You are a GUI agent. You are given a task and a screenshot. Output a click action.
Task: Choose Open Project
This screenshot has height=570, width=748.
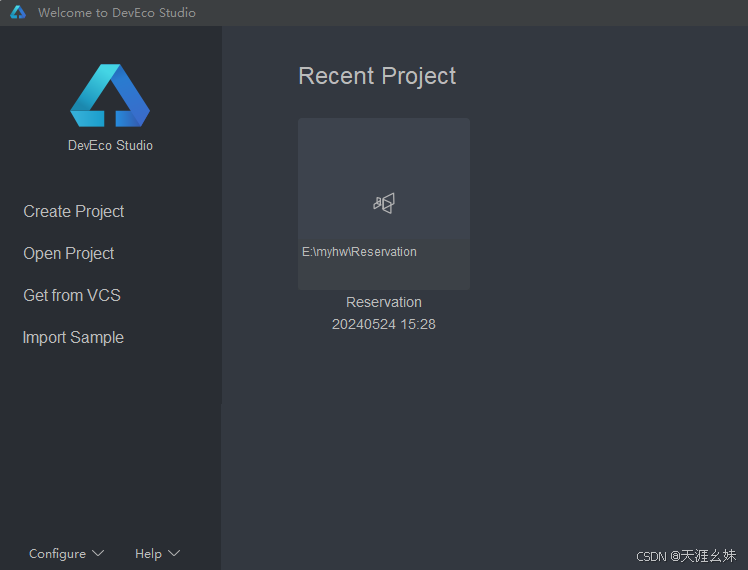tap(69, 253)
